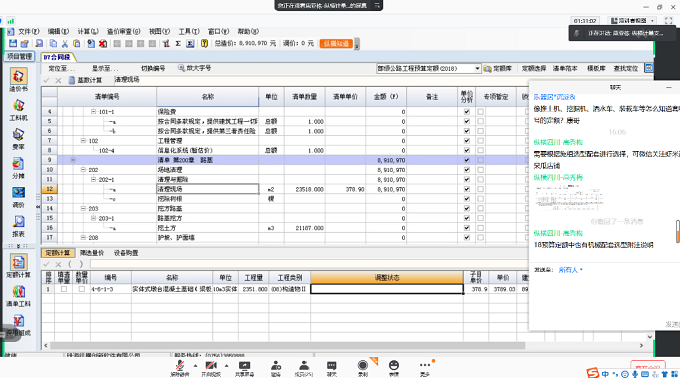Click the 基数计算 calculator icon
This screenshot has height=378, width=680.
(72, 80)
